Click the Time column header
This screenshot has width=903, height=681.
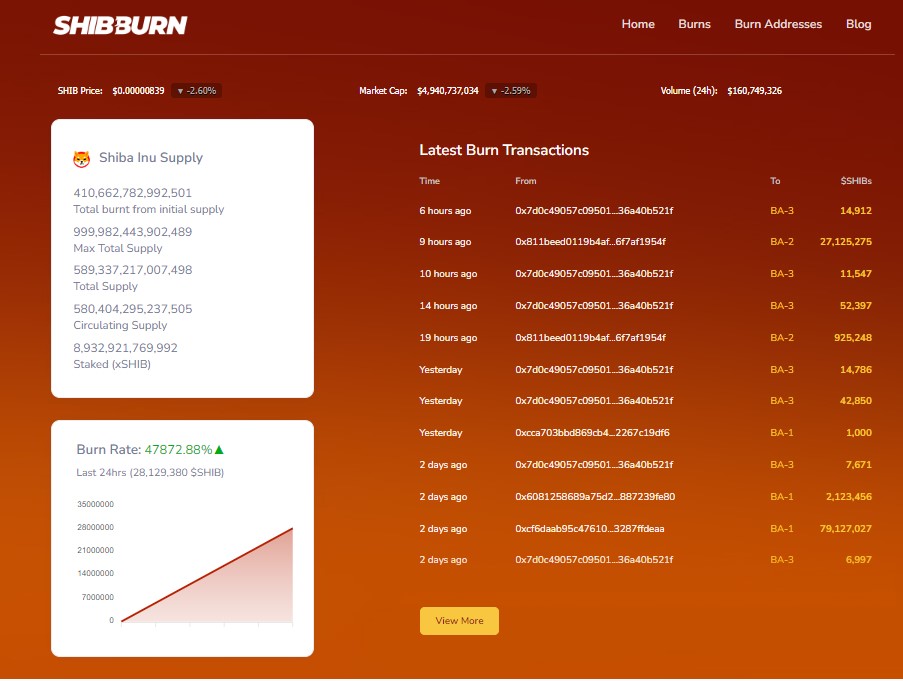tap(430, 181)
